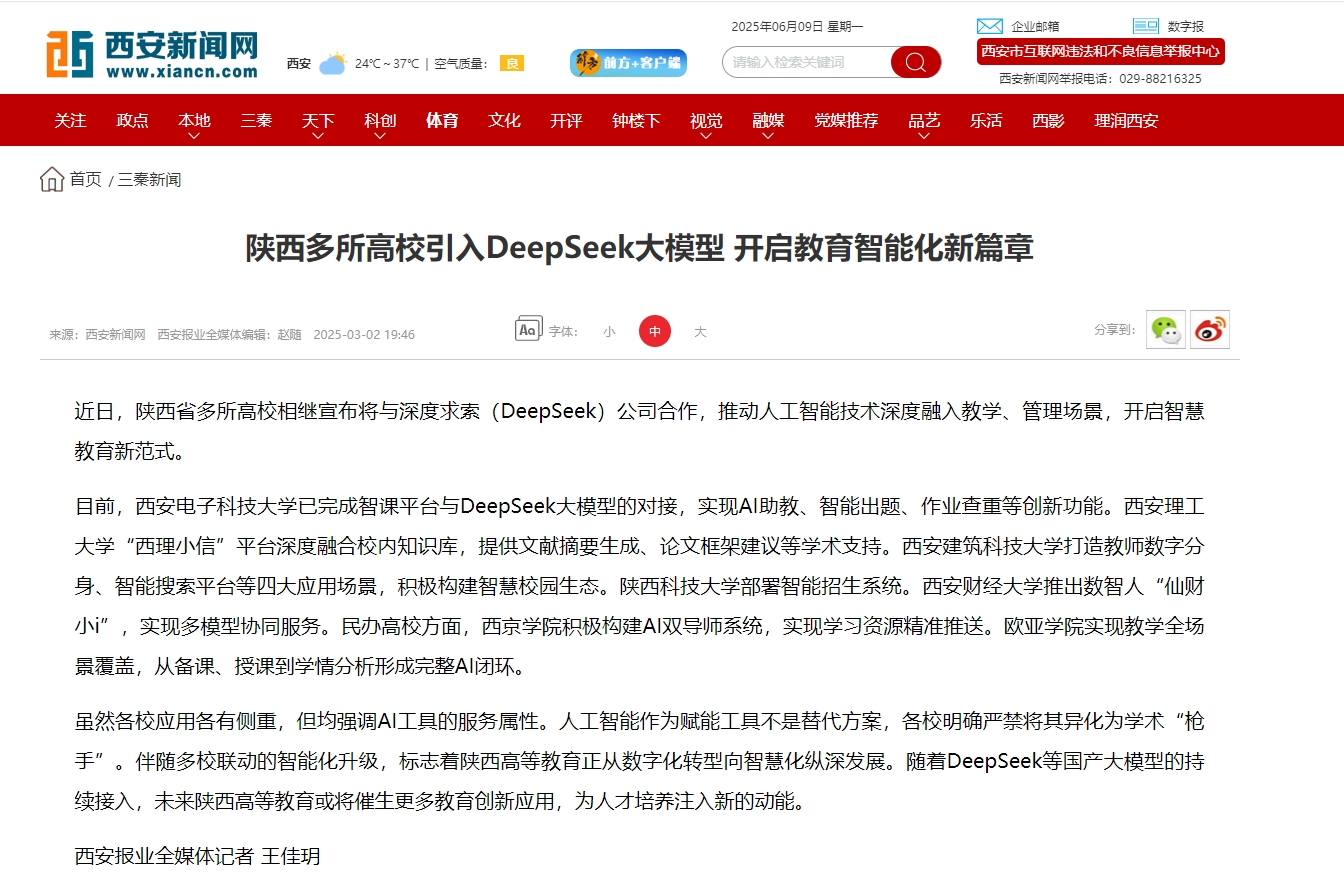Click the publish time 2025-03-02 19:46
This screenshot has width=1344, height=889.
364,334
